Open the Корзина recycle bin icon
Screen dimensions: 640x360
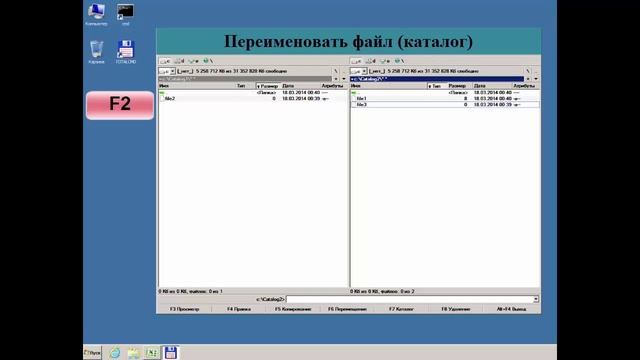click(96, 52)
